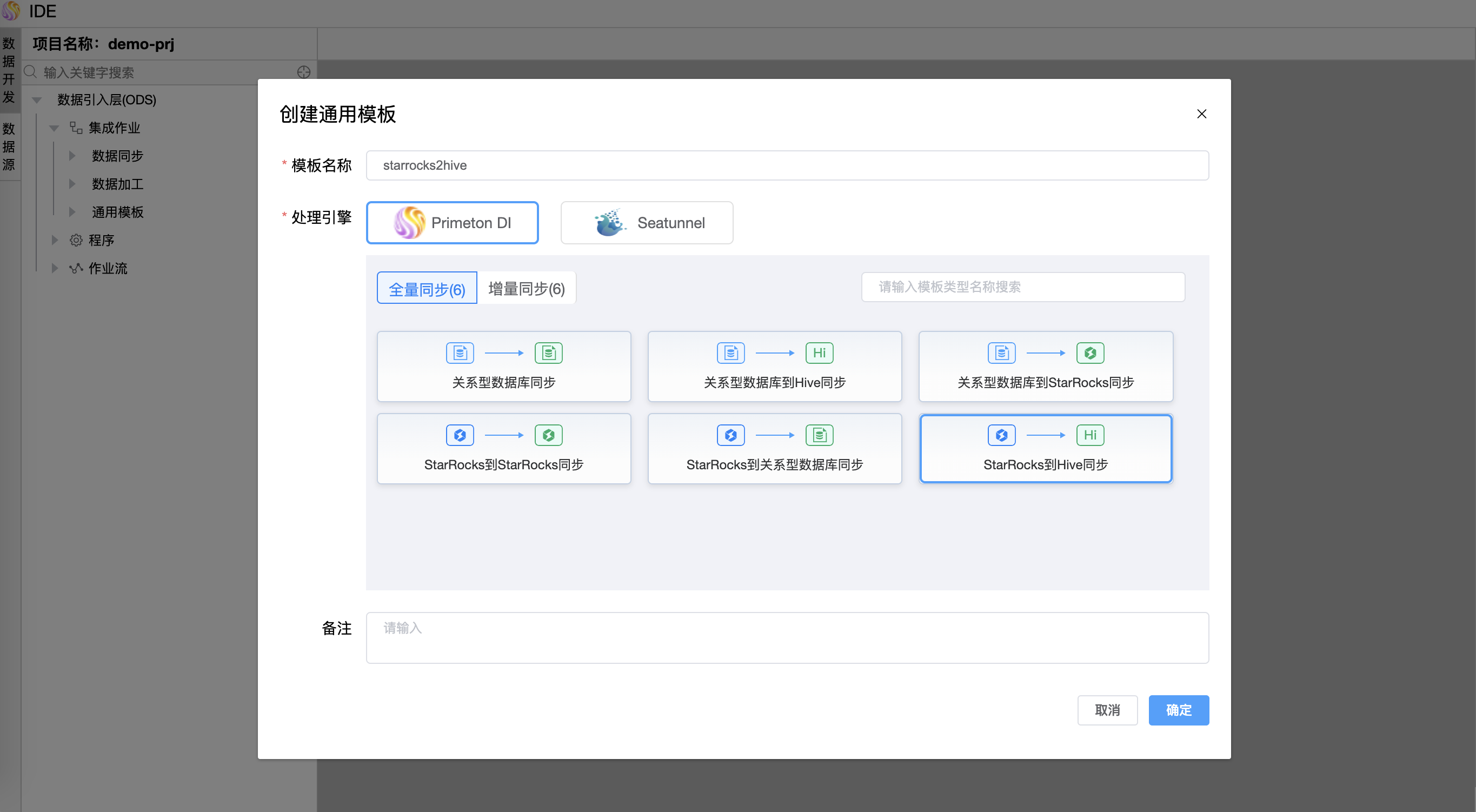
Task: Close the 创建通用模板 dialog
Action: point(1201,114)
